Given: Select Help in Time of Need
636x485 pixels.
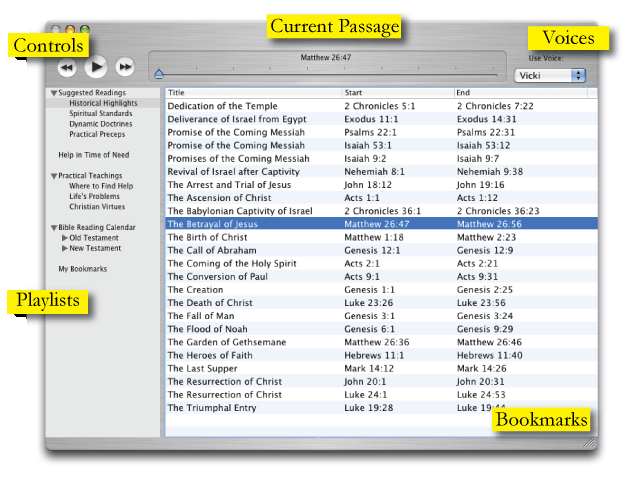Looking at the screenshot, I should [93, 155].
